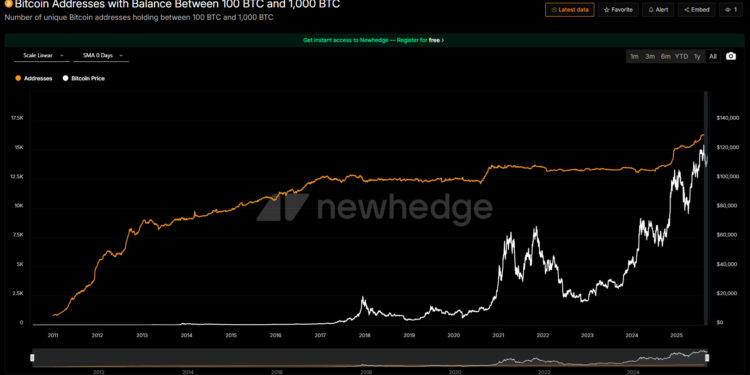Click the views counter button
The width and height of the screenshot is (750, 375).
[x=731, y=10]
